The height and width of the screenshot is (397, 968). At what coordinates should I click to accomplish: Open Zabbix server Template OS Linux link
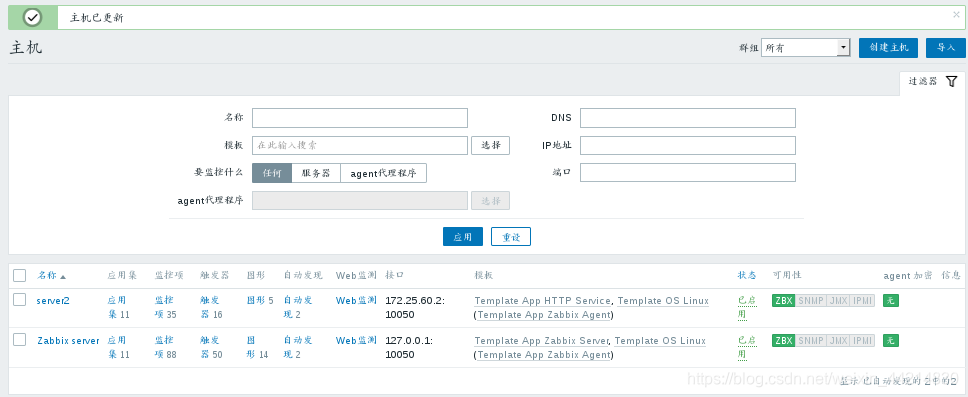tap(660, 341)
